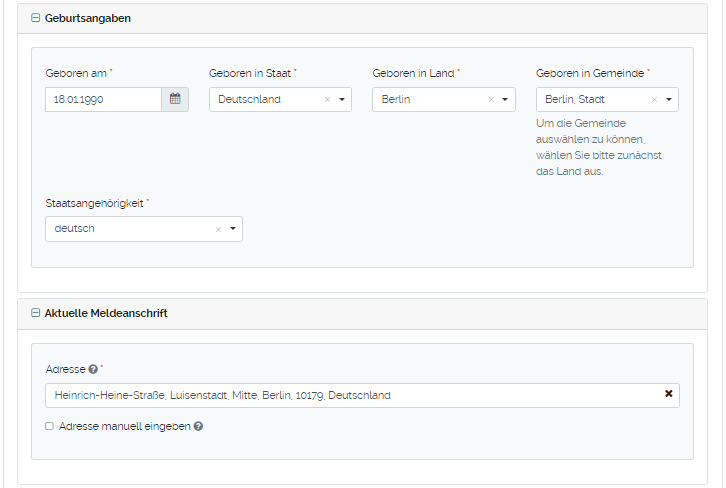Expand the Staatsangehörigkeit dropdown arrow
The height and width of the screenshot is (488, 726).
232,229
